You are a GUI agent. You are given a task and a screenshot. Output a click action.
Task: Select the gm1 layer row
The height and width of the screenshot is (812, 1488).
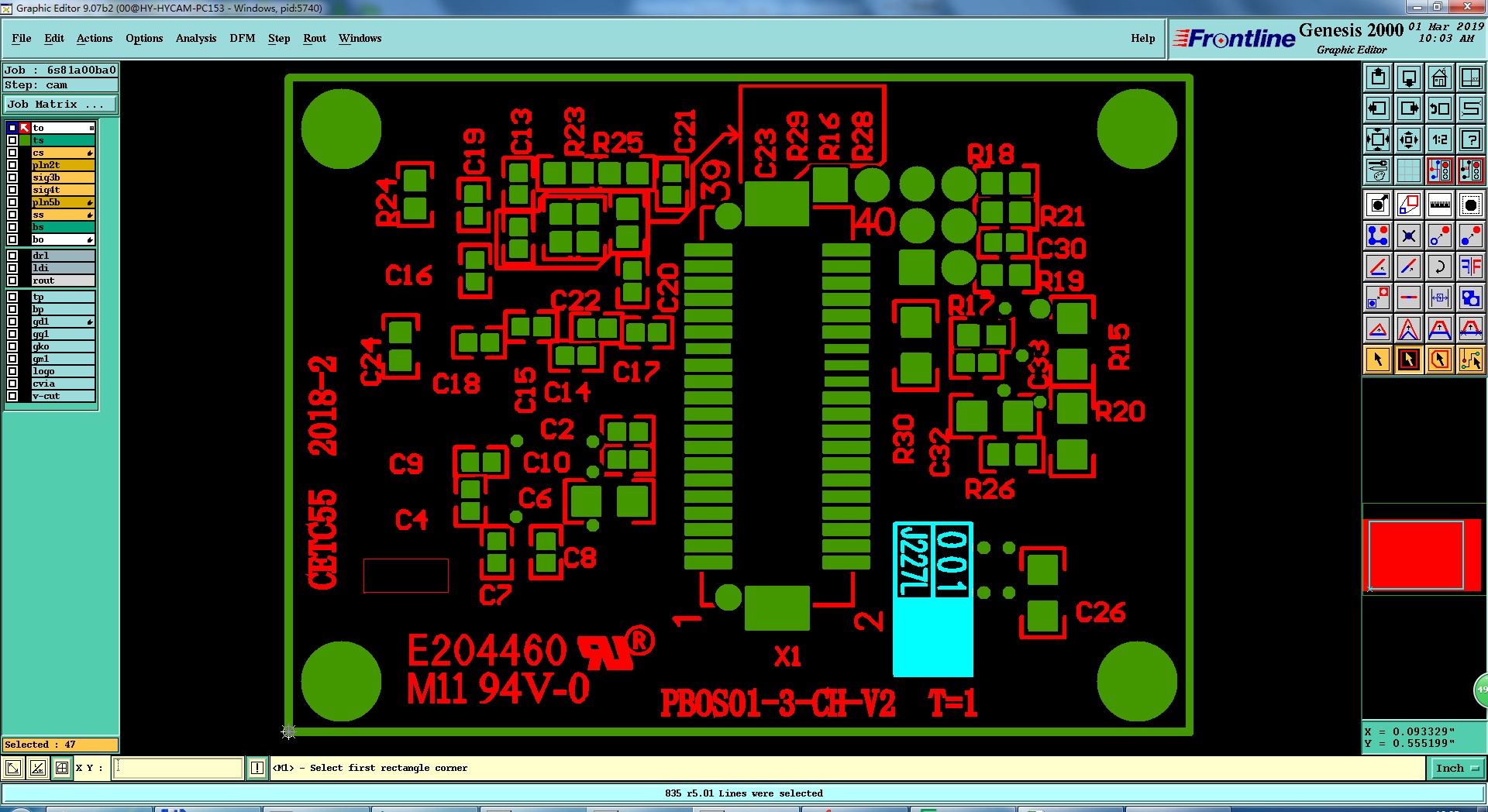(x=63, y=359)
